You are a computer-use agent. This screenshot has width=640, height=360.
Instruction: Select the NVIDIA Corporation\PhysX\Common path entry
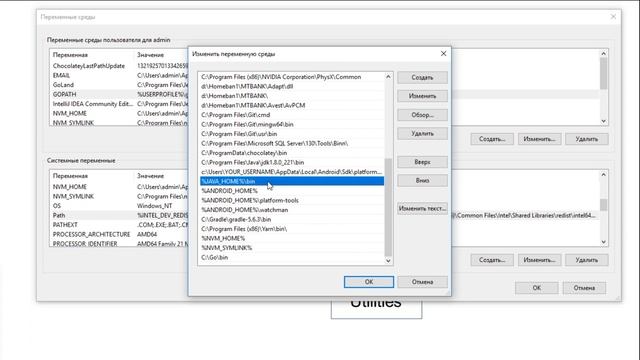[292, 77]
